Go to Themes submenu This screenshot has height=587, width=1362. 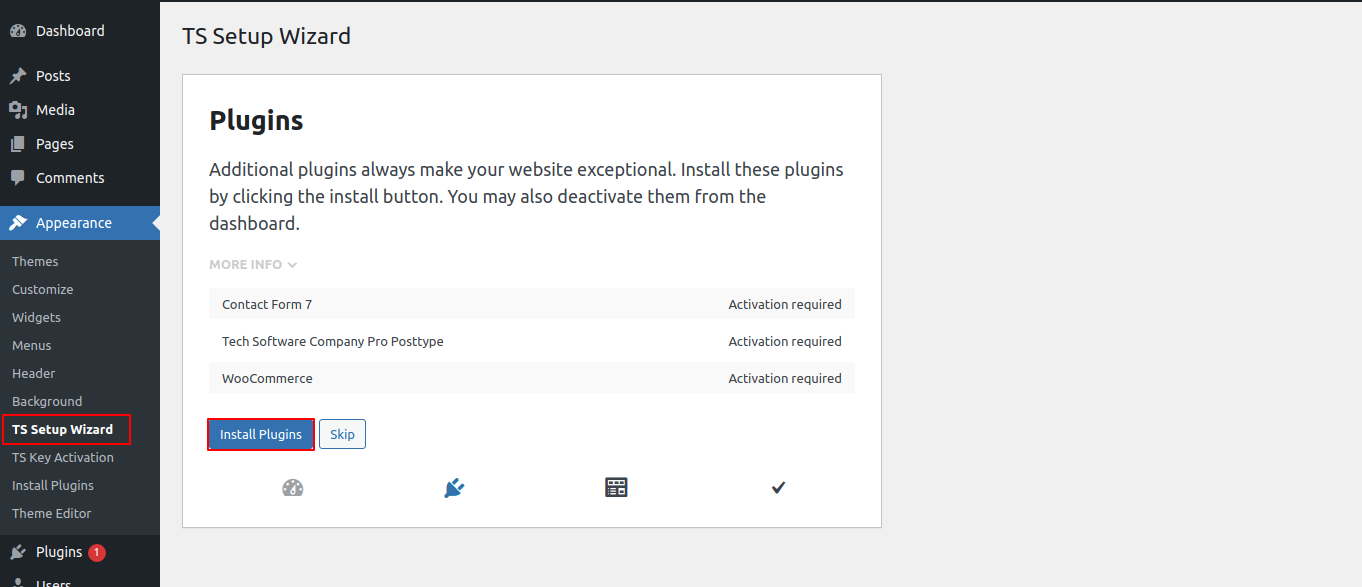click(35, 261)
